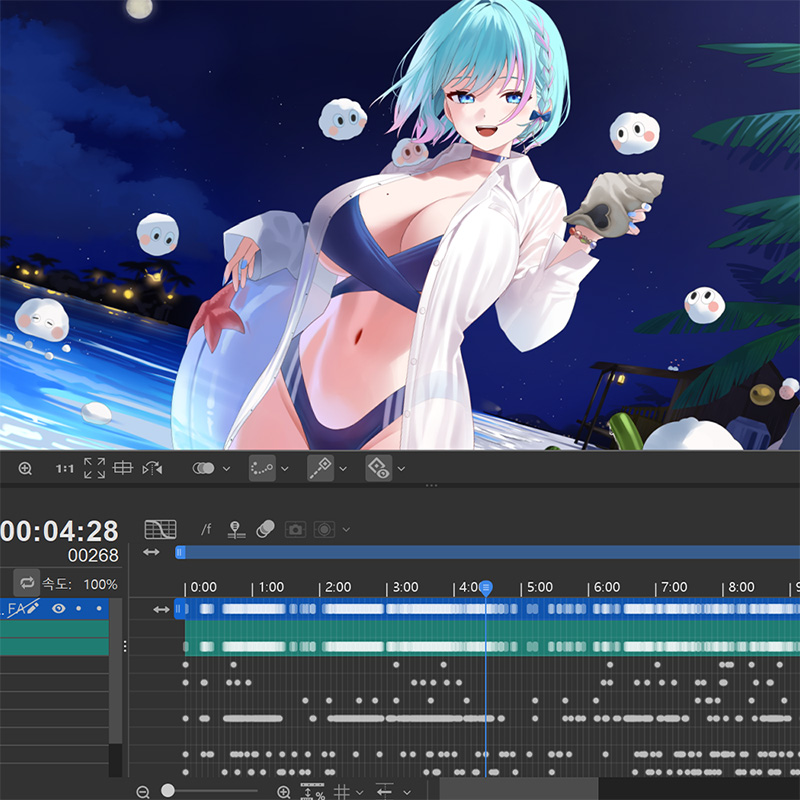The width and height of the screenshot is (800, 800).
Task: Jump to 7:00 on the time ruler
Action: (674, 587)
